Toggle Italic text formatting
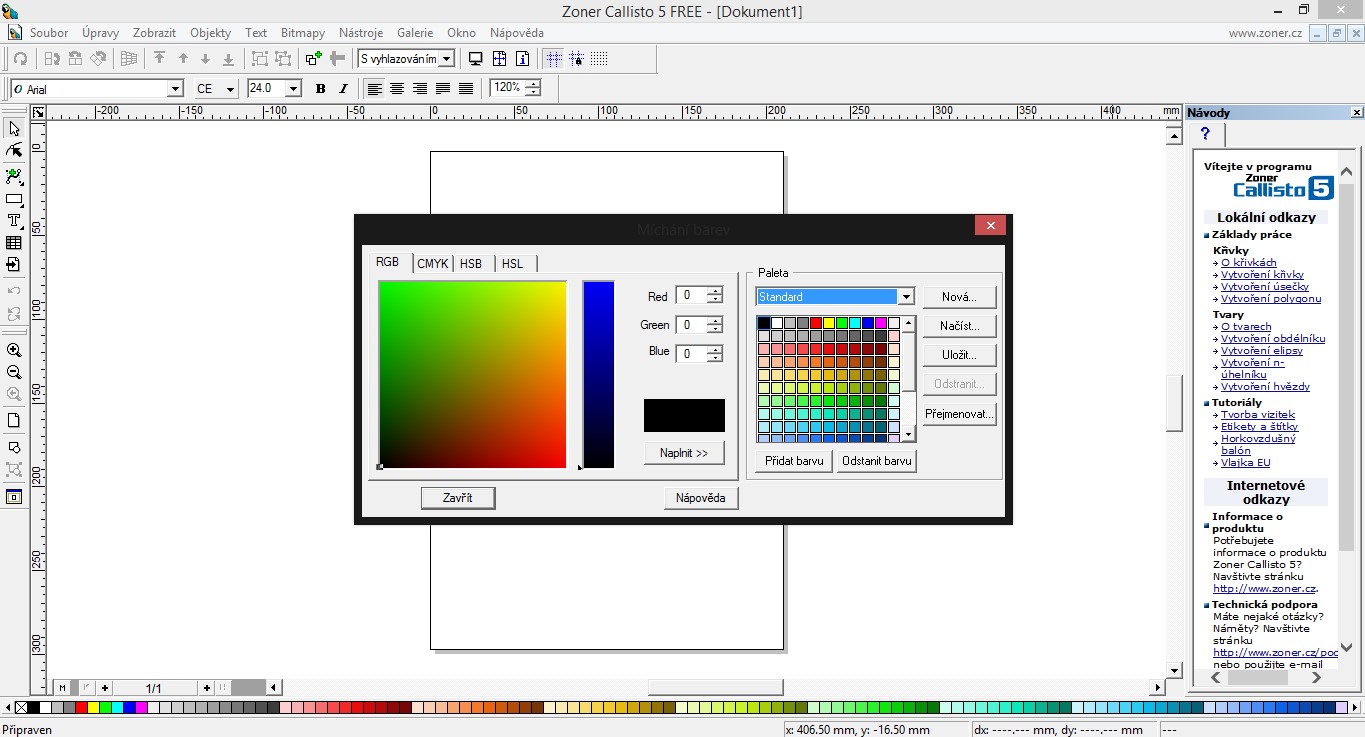 pos(344,89)
